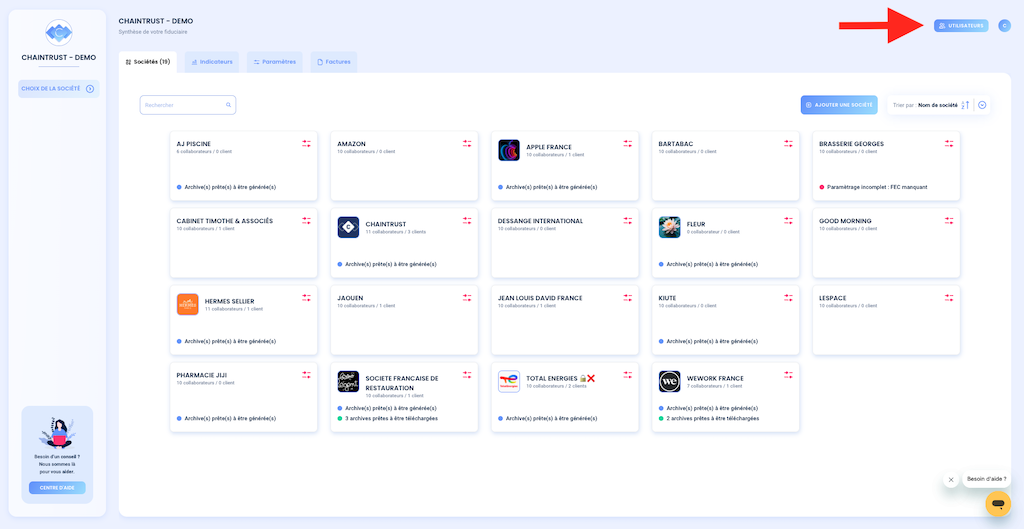1024x529 pixels.
Task: Open the KIUTE company name
Action: click(x=667, y=298)
